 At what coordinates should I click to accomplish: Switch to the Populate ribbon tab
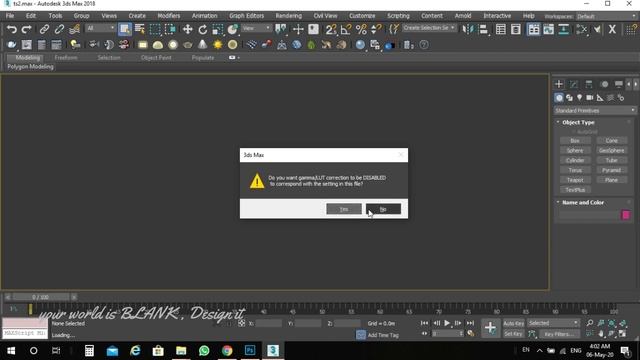click(x=203, y=58)
